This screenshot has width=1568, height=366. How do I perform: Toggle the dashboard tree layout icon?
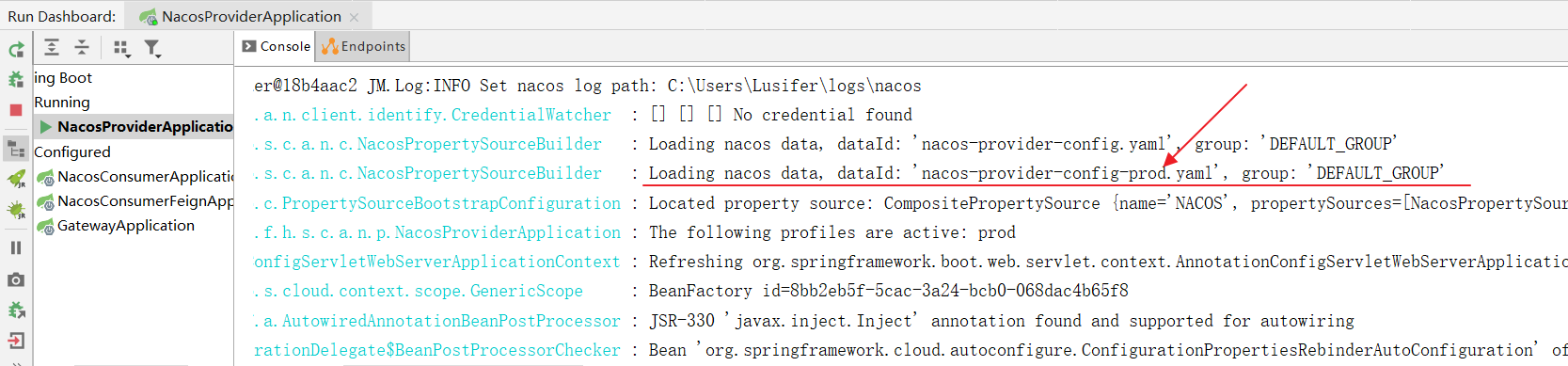(x=16, y=149)
